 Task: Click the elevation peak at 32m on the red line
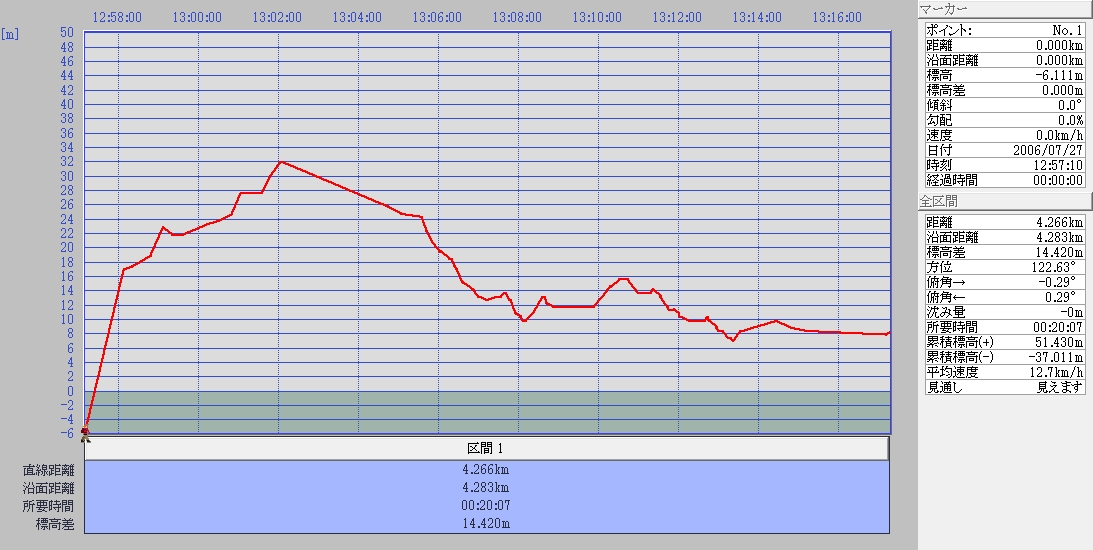click(x=281, y=161)
